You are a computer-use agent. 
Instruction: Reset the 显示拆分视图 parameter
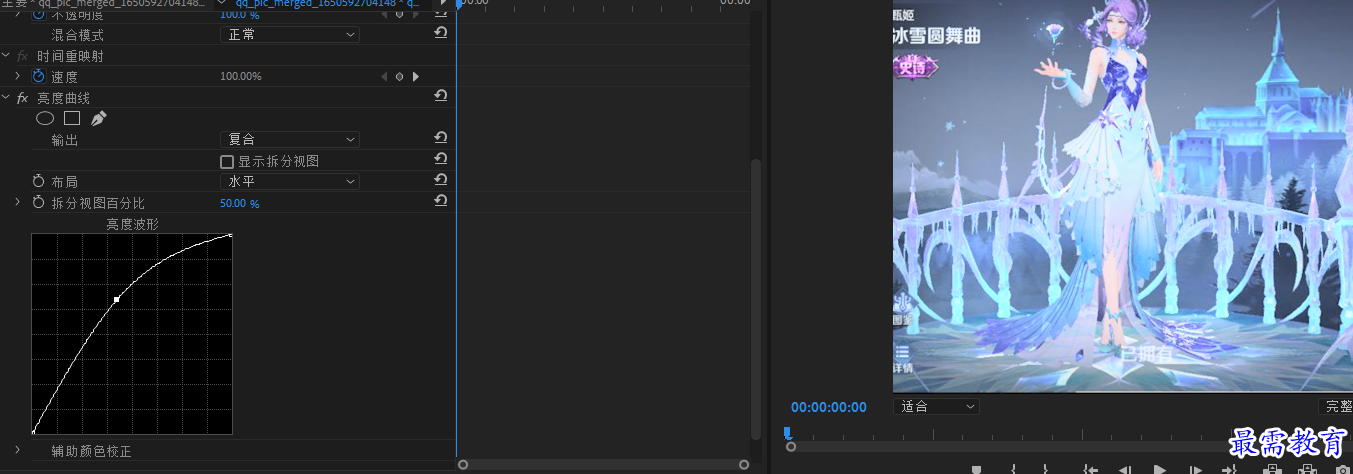440,160
